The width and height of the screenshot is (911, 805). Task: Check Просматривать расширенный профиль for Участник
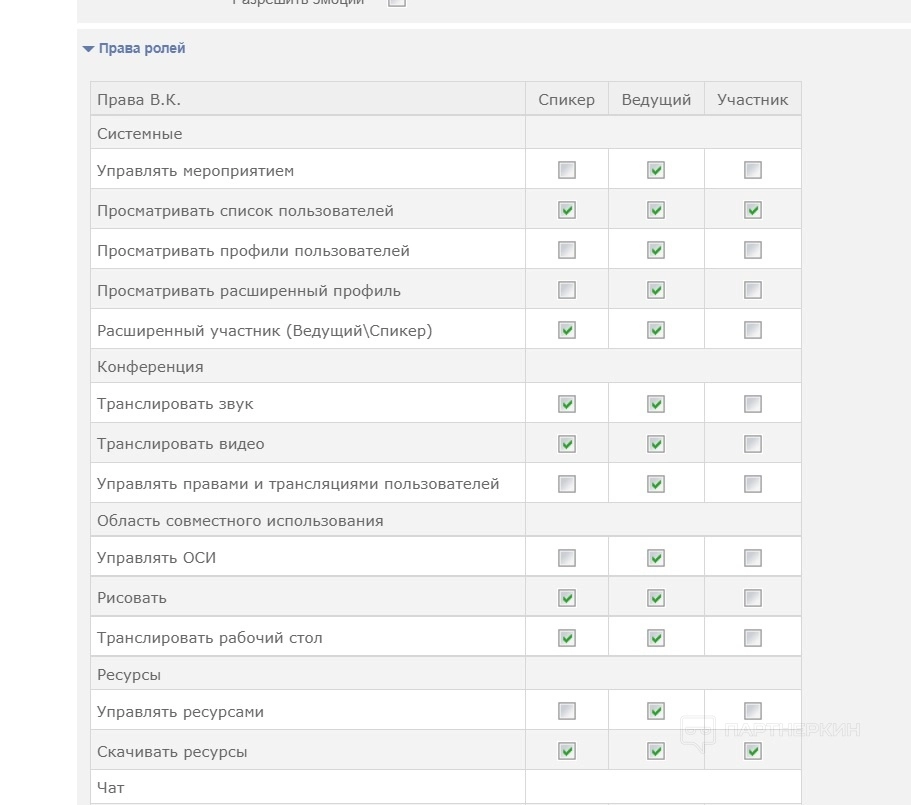(753, 290)
